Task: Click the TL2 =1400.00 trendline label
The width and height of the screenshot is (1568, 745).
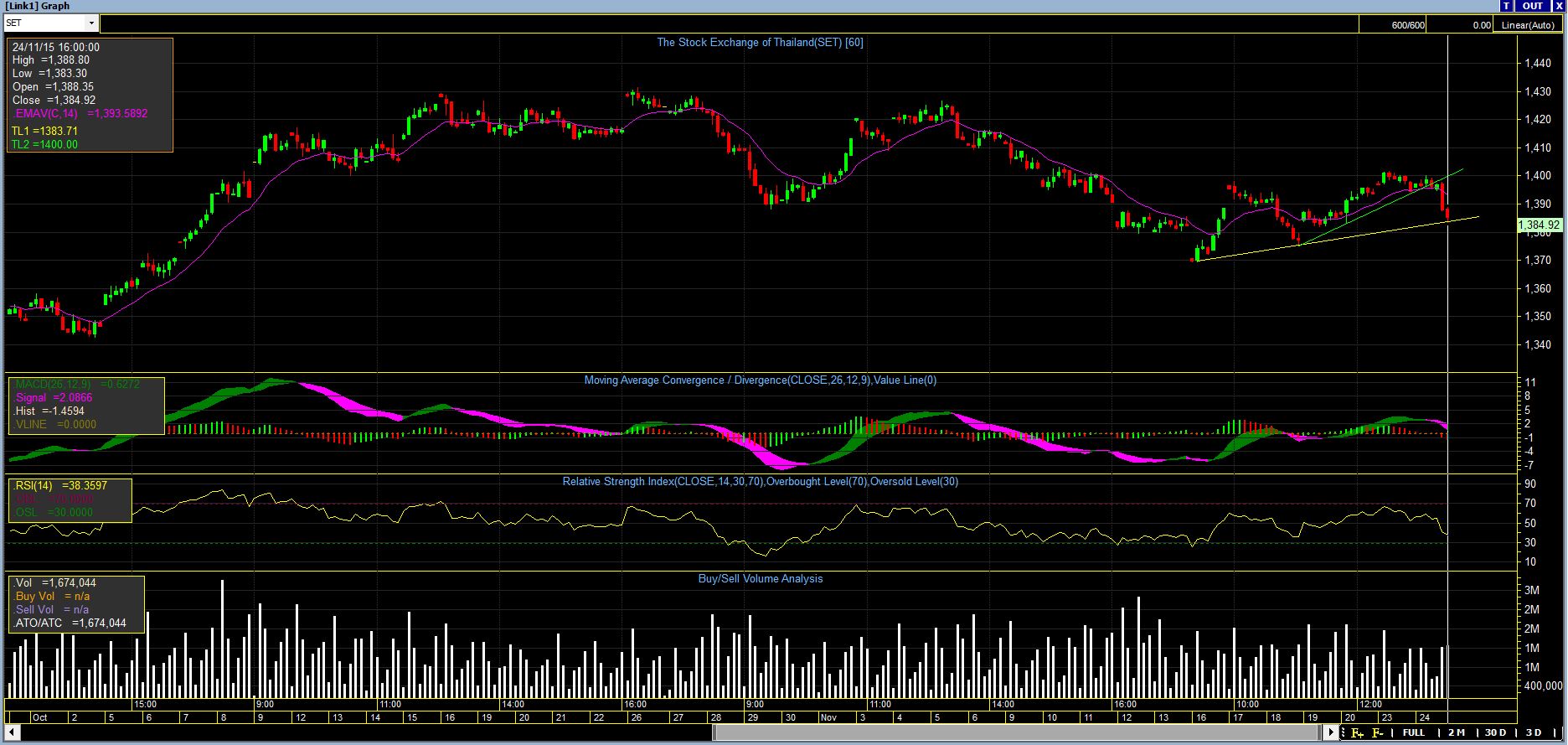Action: [44, 144]
